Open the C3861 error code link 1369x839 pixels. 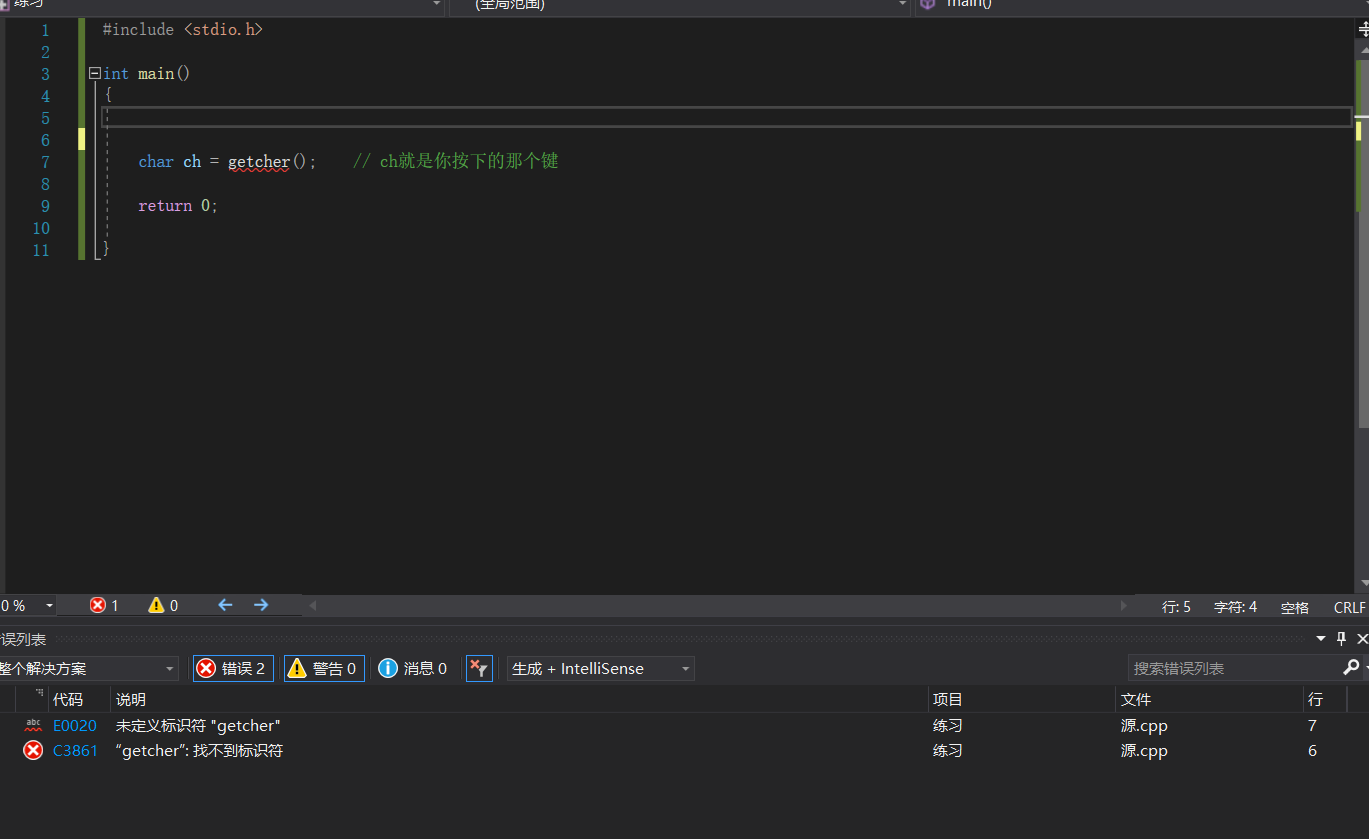(75, 750)
